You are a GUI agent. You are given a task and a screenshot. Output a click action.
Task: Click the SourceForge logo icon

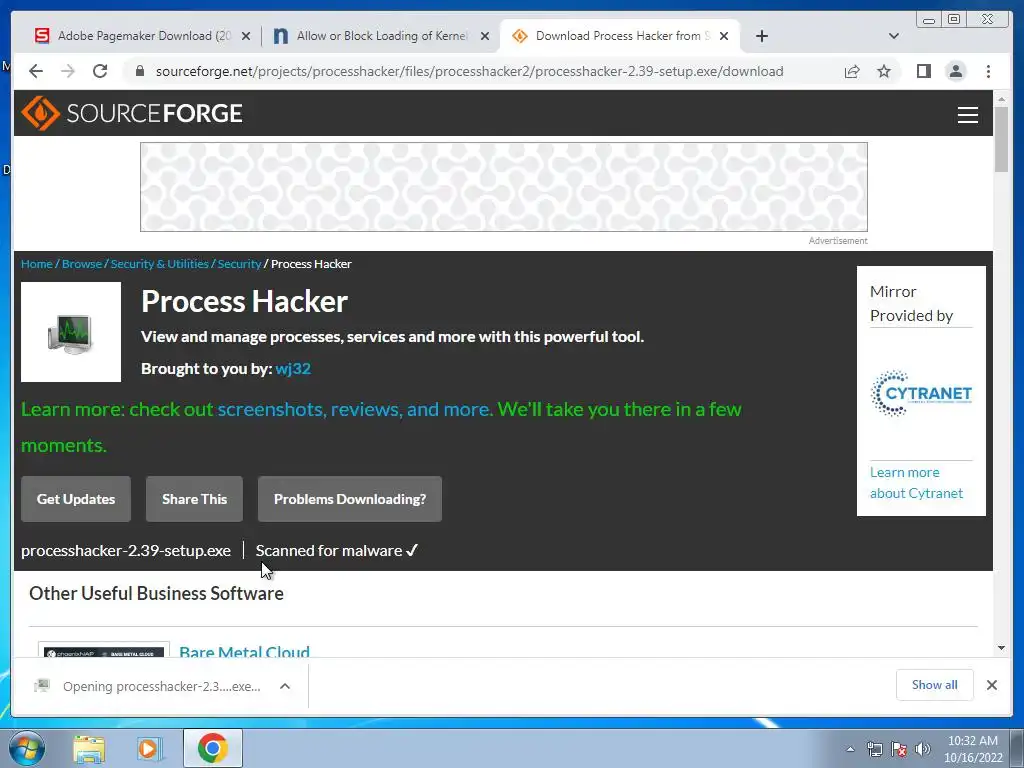coord(40,113)
